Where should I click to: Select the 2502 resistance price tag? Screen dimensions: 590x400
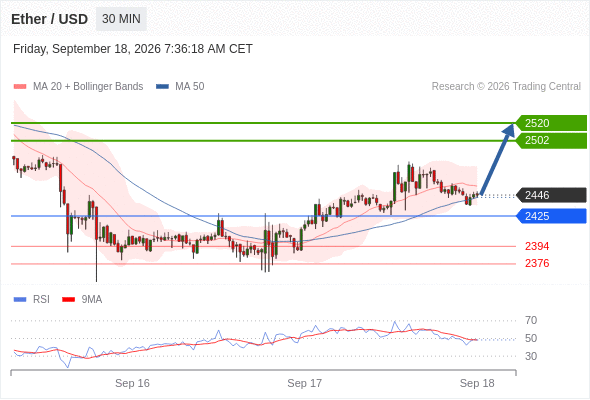(x=551, y=140)
